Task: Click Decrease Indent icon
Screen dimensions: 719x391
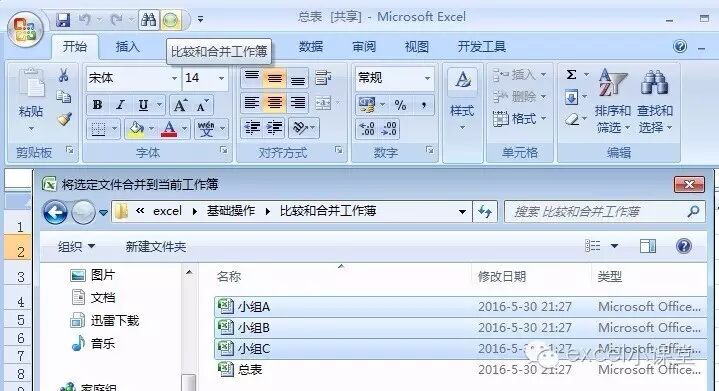Action: coord(252,128)
